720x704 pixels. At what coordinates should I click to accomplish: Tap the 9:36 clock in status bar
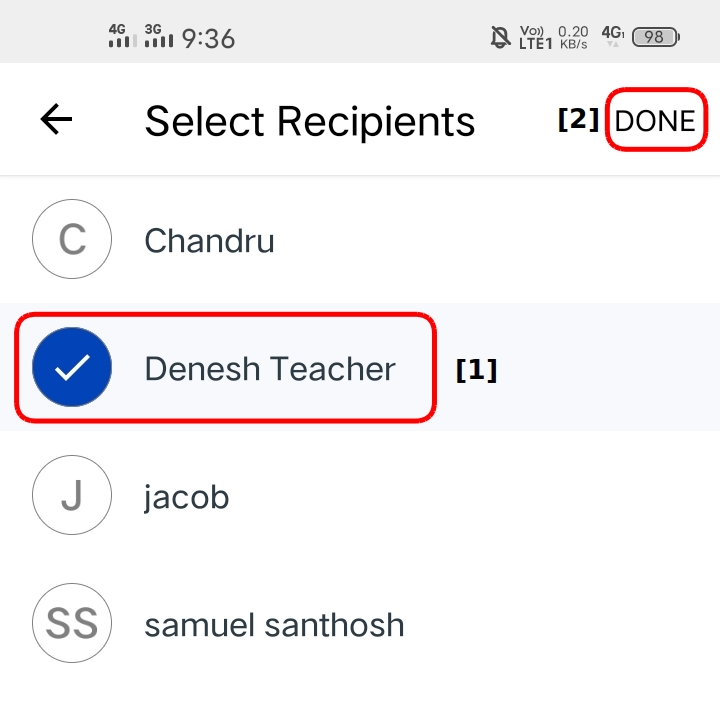[x=208, y=38]
